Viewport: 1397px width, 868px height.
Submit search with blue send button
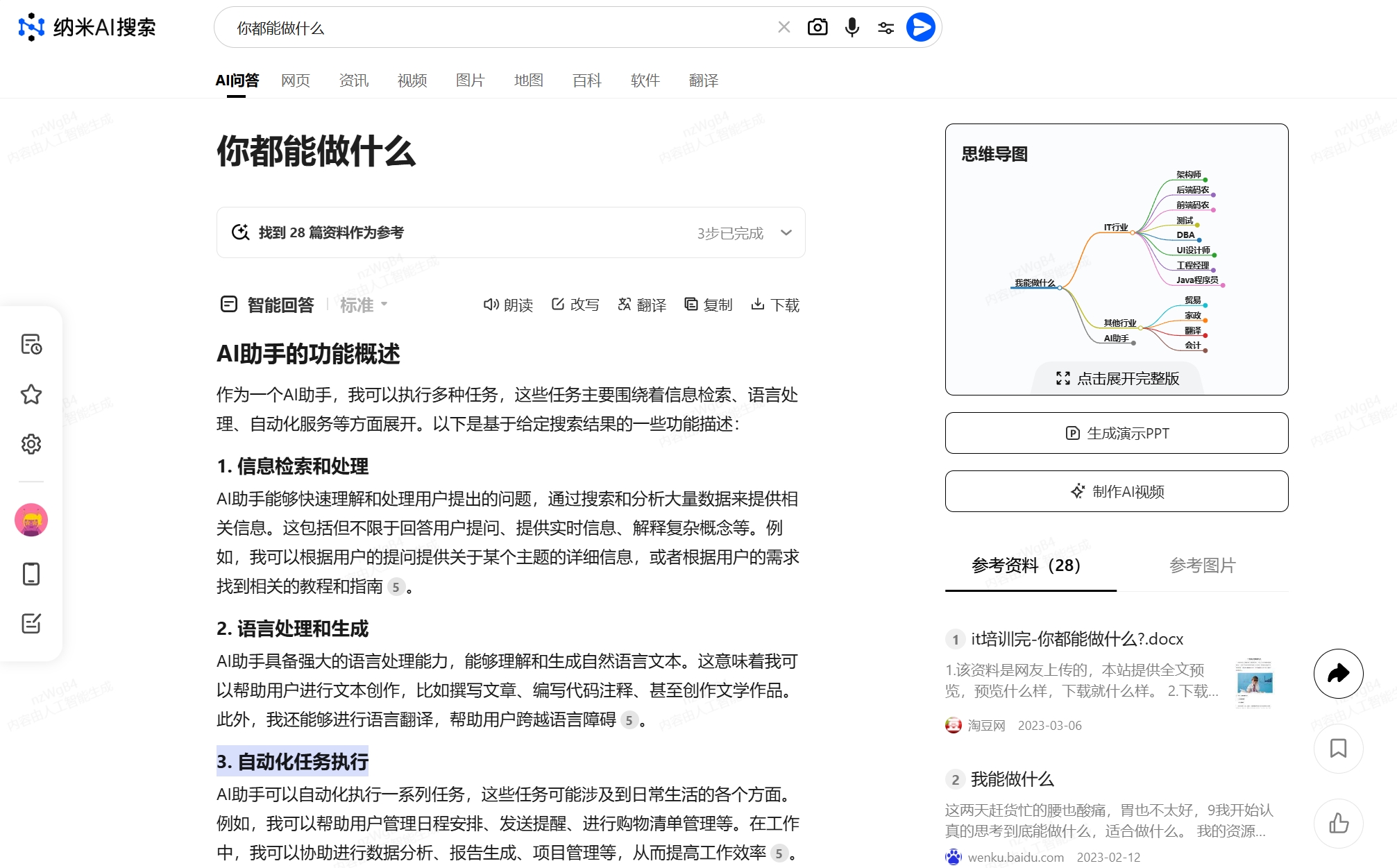[x=920, y=27]
